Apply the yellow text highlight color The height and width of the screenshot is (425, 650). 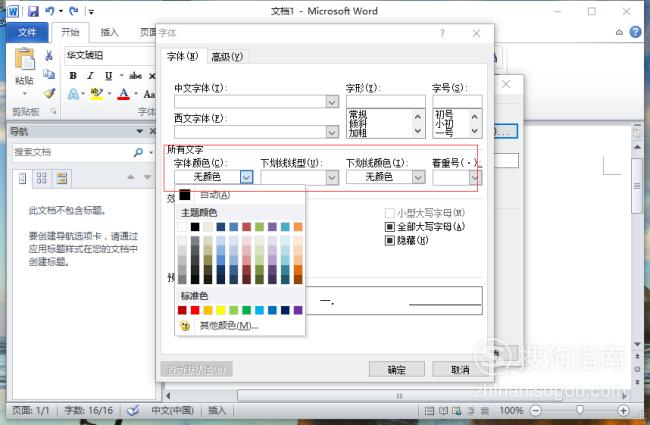coord(97,94)
